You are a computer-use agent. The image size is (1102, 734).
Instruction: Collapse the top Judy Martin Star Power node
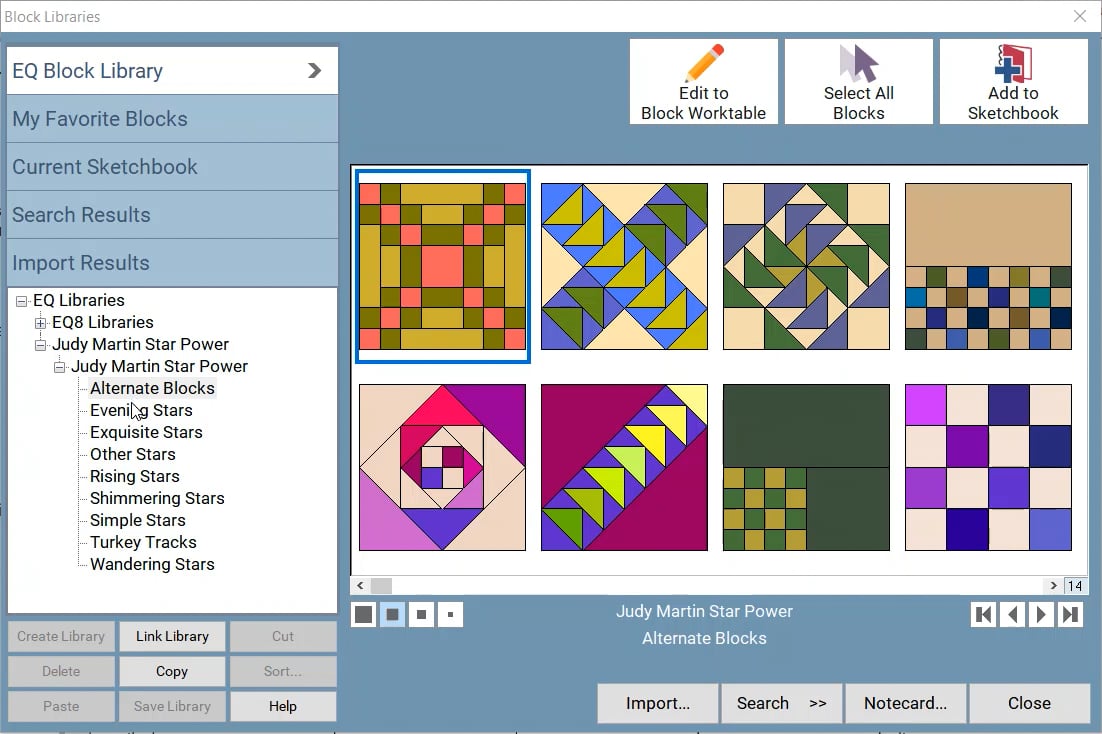point(41,345)
